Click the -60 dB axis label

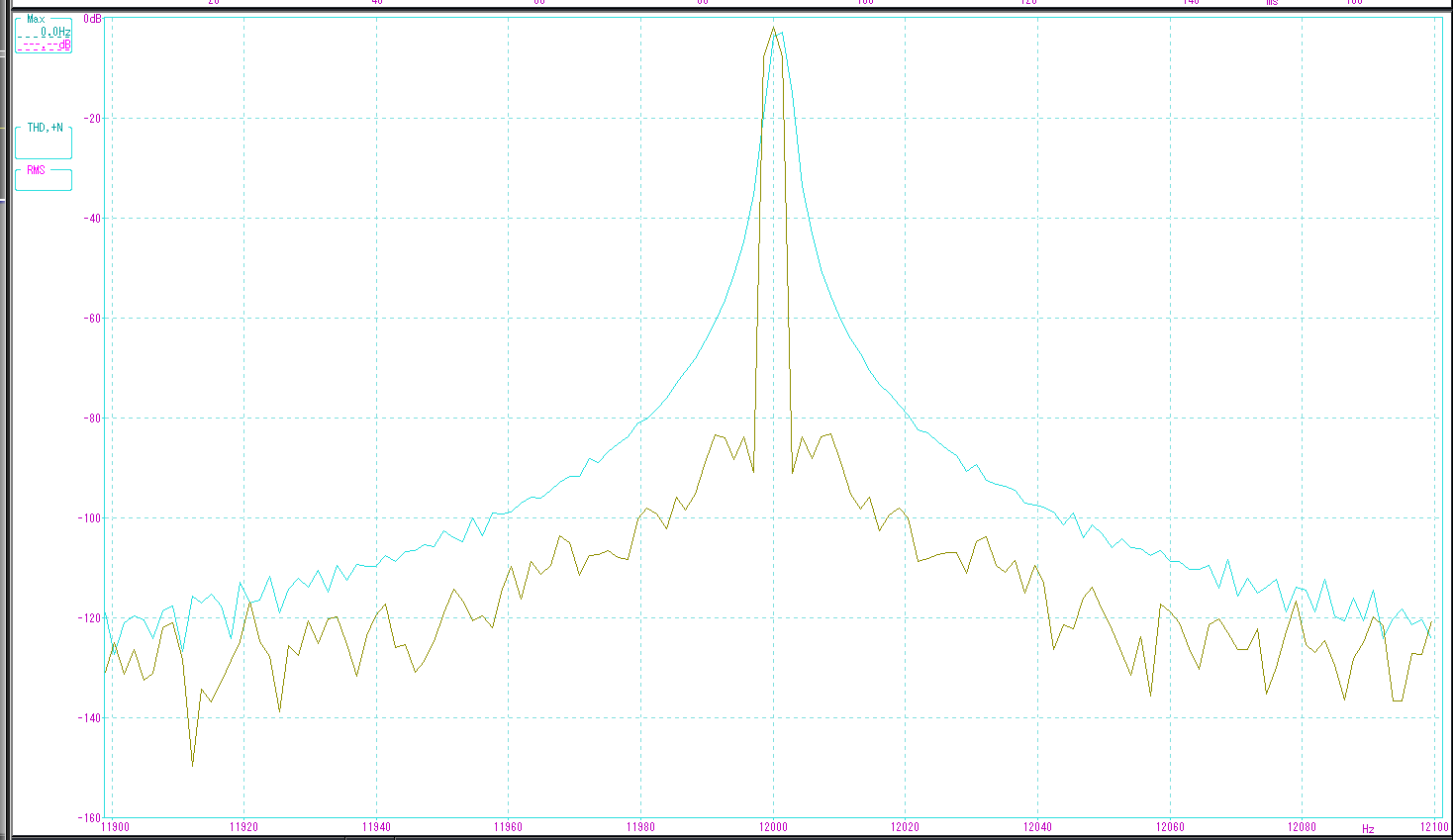pyautogui.click(x=92, y=319)
